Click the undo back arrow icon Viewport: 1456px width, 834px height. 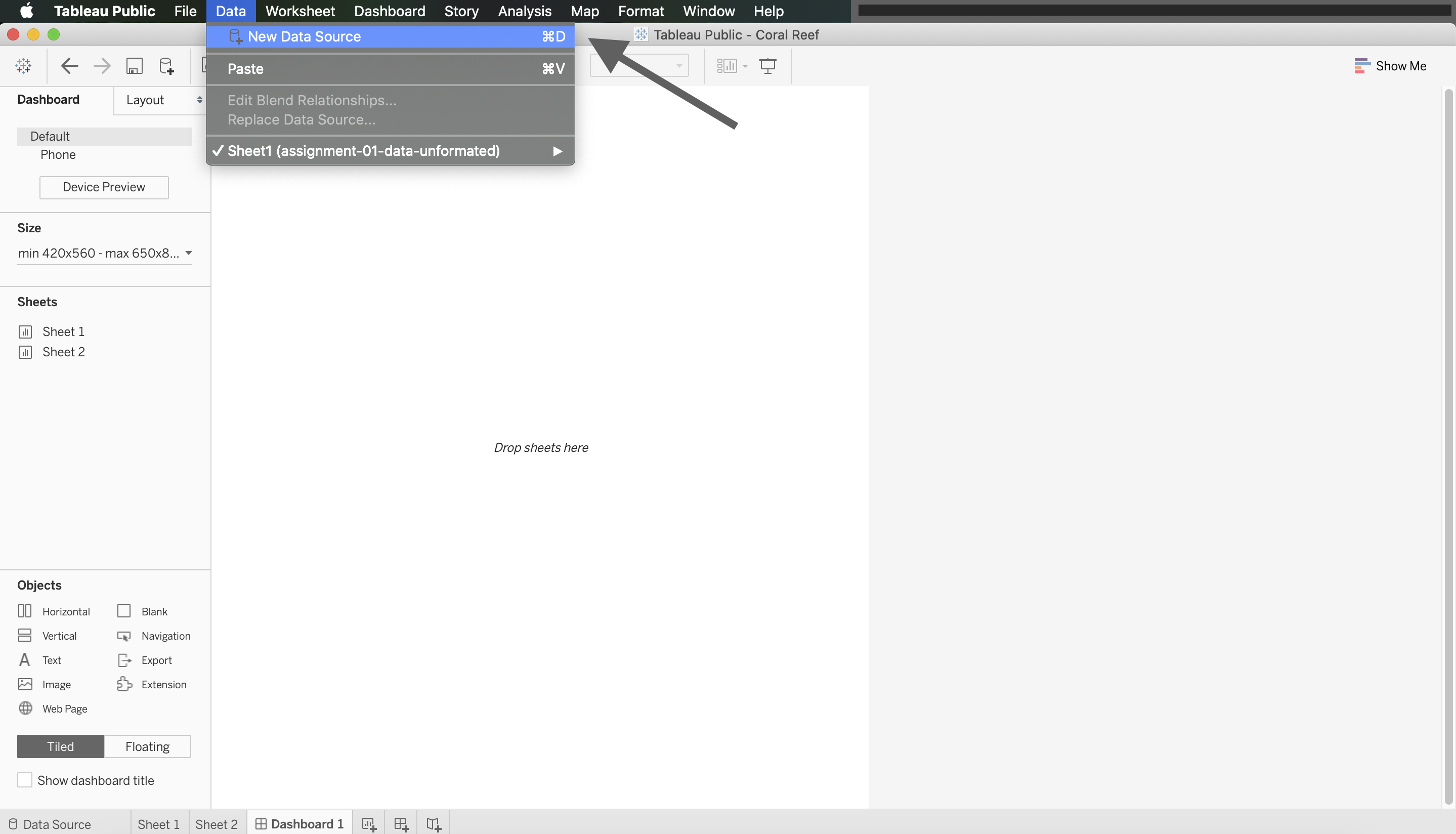(x=69, y=66)
